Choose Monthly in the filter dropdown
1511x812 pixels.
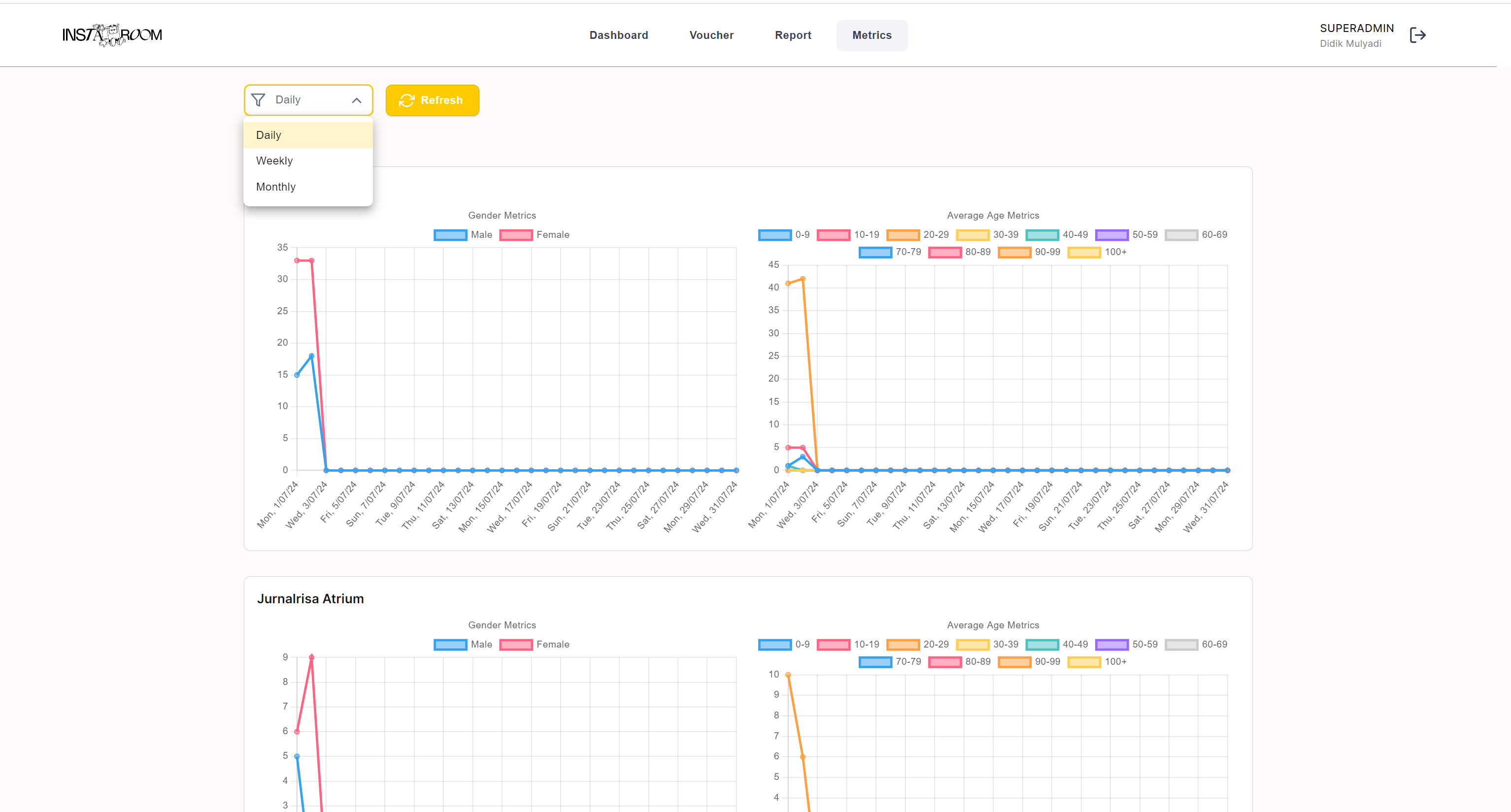(x=276, y=187)
